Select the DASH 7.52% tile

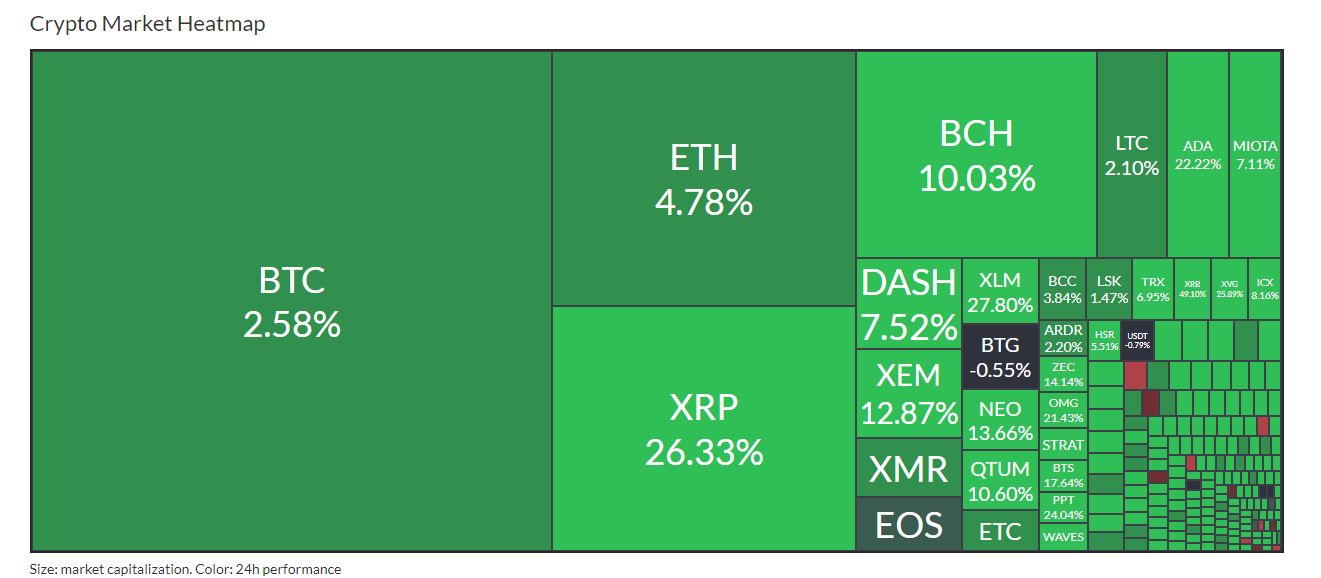point(909,304)
